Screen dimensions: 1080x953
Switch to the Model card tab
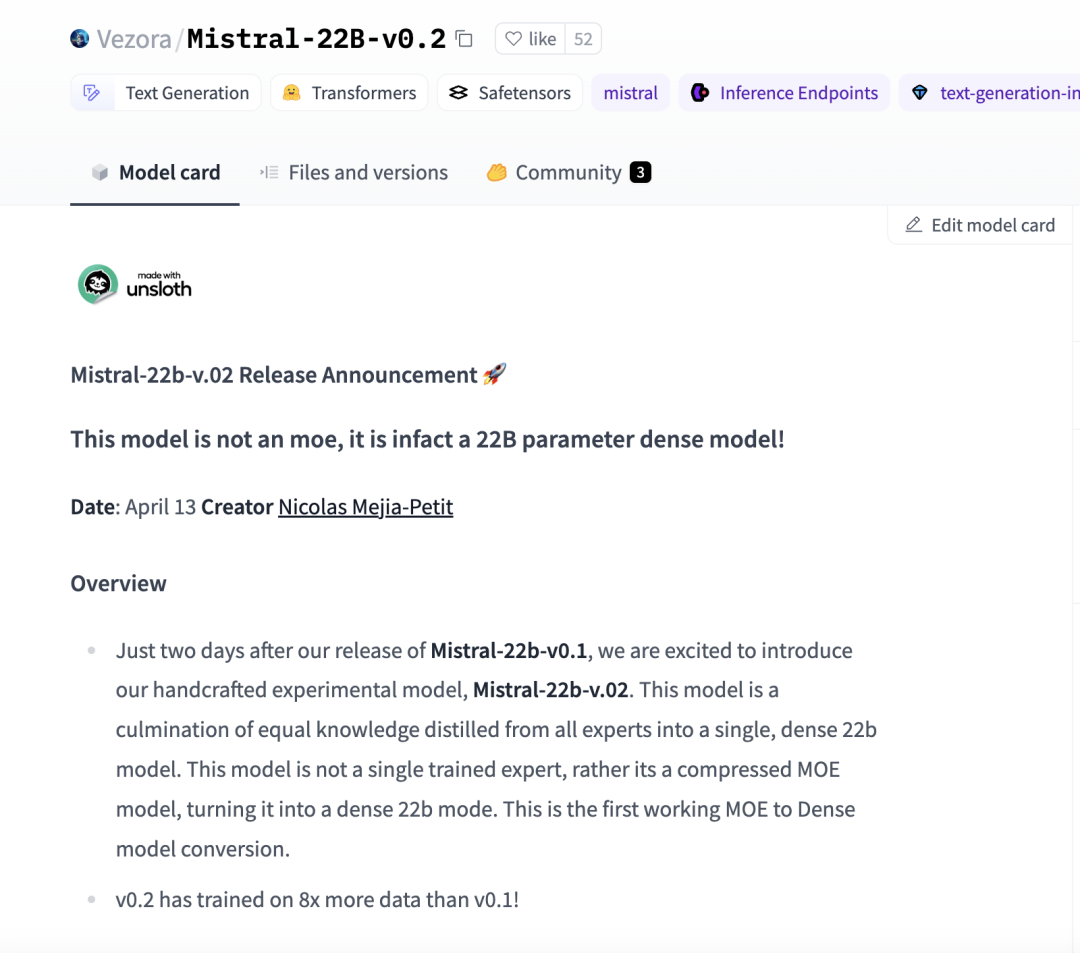155,172
